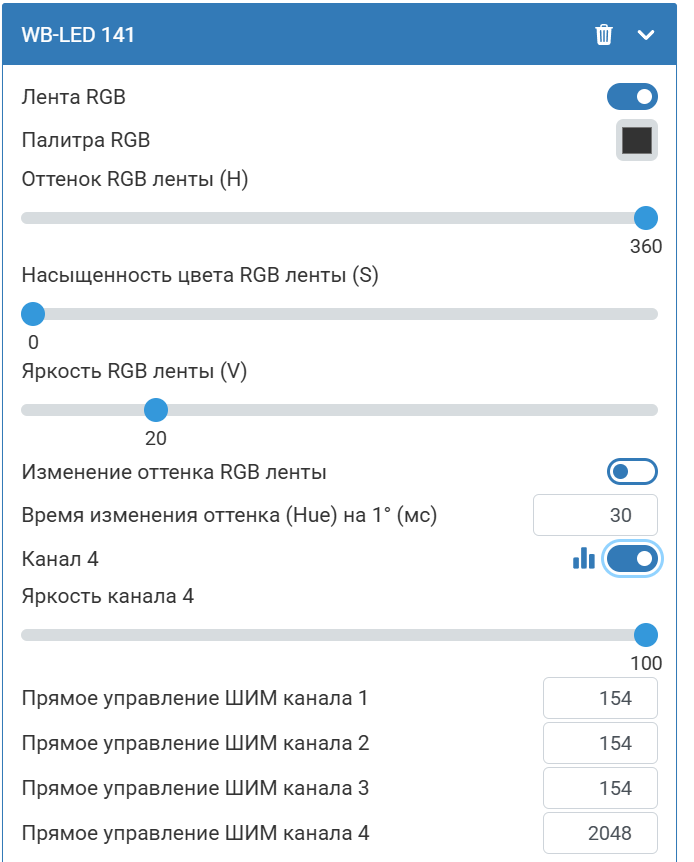Delete the WB-LED 141 device card
Screen dimensions: 694x862
pos(604,35)
